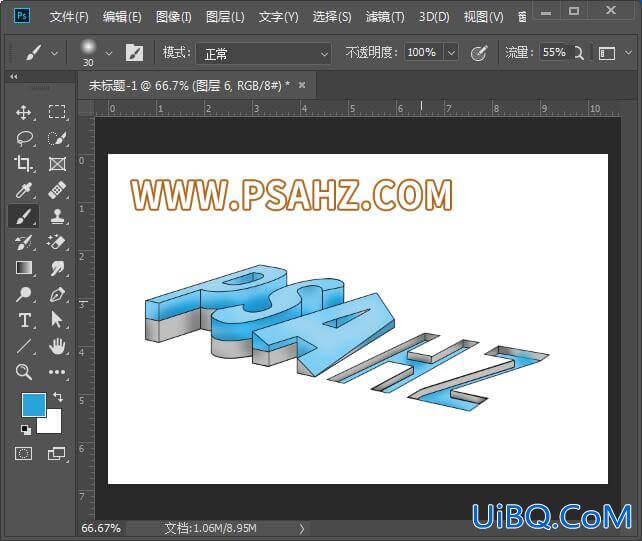The width and height of the screenshot is (642, 541).
Task: Select the History Brush tool
Action: (23, 242)
